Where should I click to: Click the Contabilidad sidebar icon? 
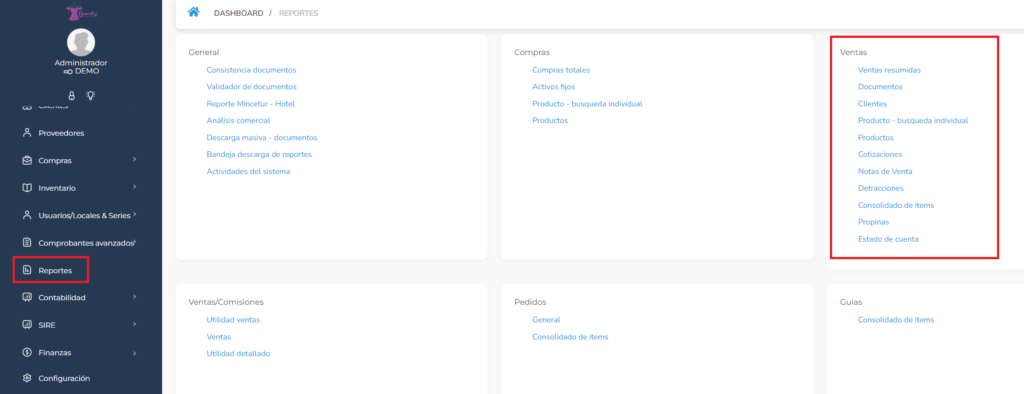[x=27, y=297]
